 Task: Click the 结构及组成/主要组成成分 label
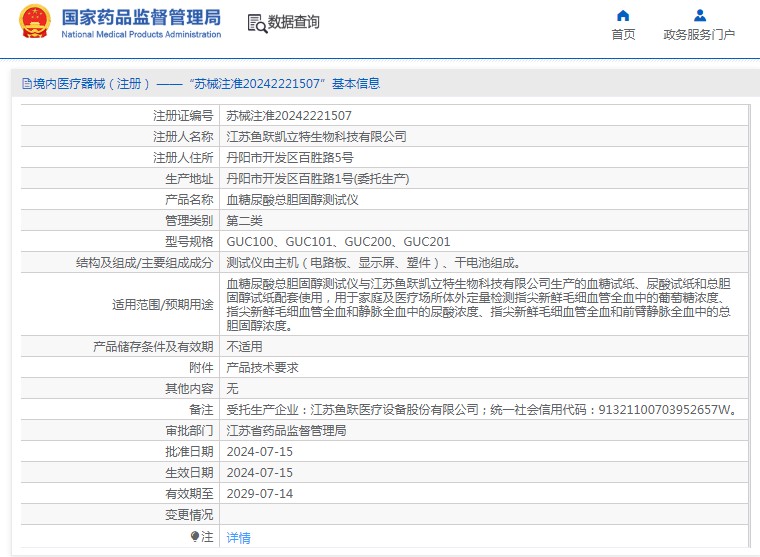click(x=144, y=263)
